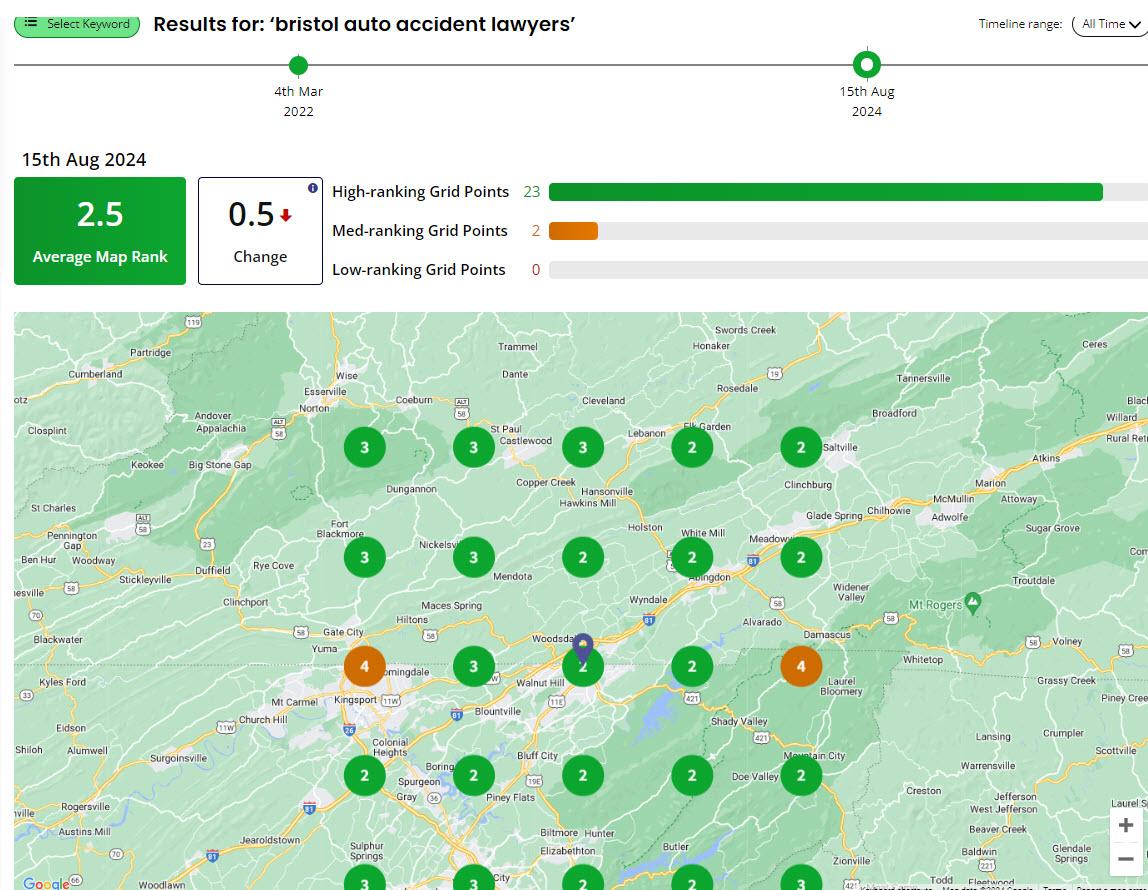Select grid point 2 above Abingdon
The image size is (1148, 890).
pos(692,557)
